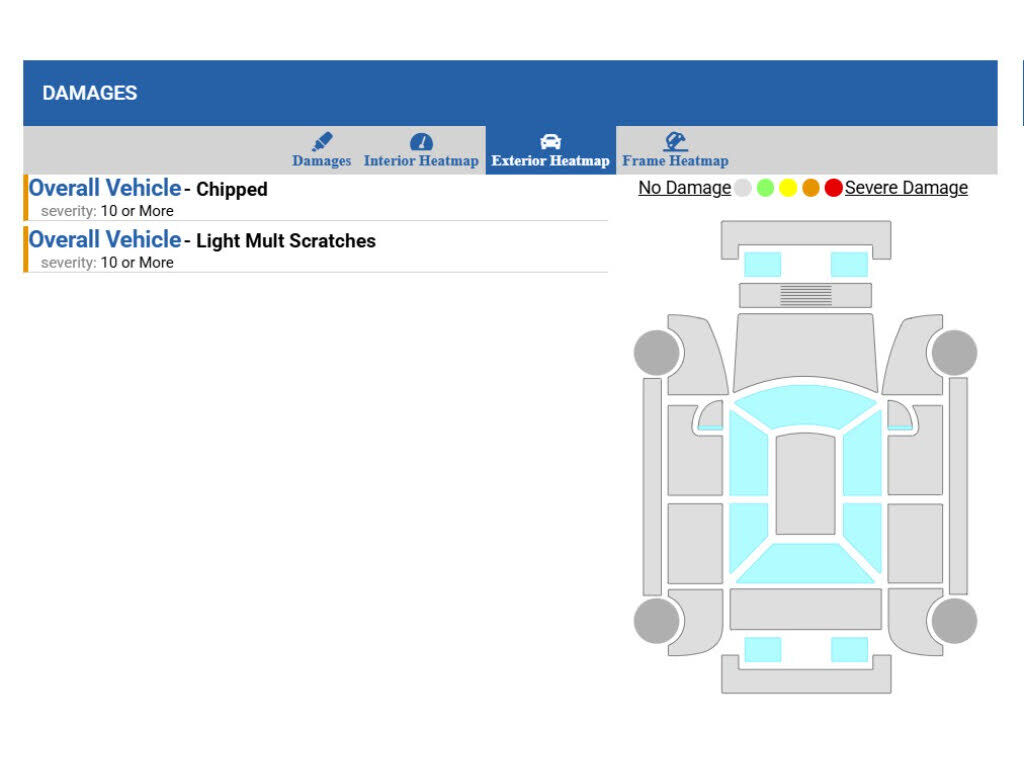Click the No Damage legend link
1024x768 pixels.
[684, 188]
